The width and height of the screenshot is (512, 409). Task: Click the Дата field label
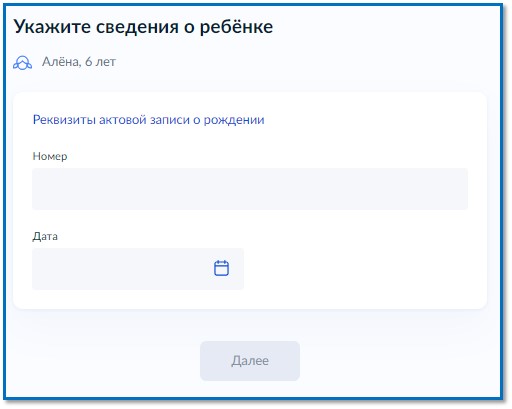coord(45,236)
